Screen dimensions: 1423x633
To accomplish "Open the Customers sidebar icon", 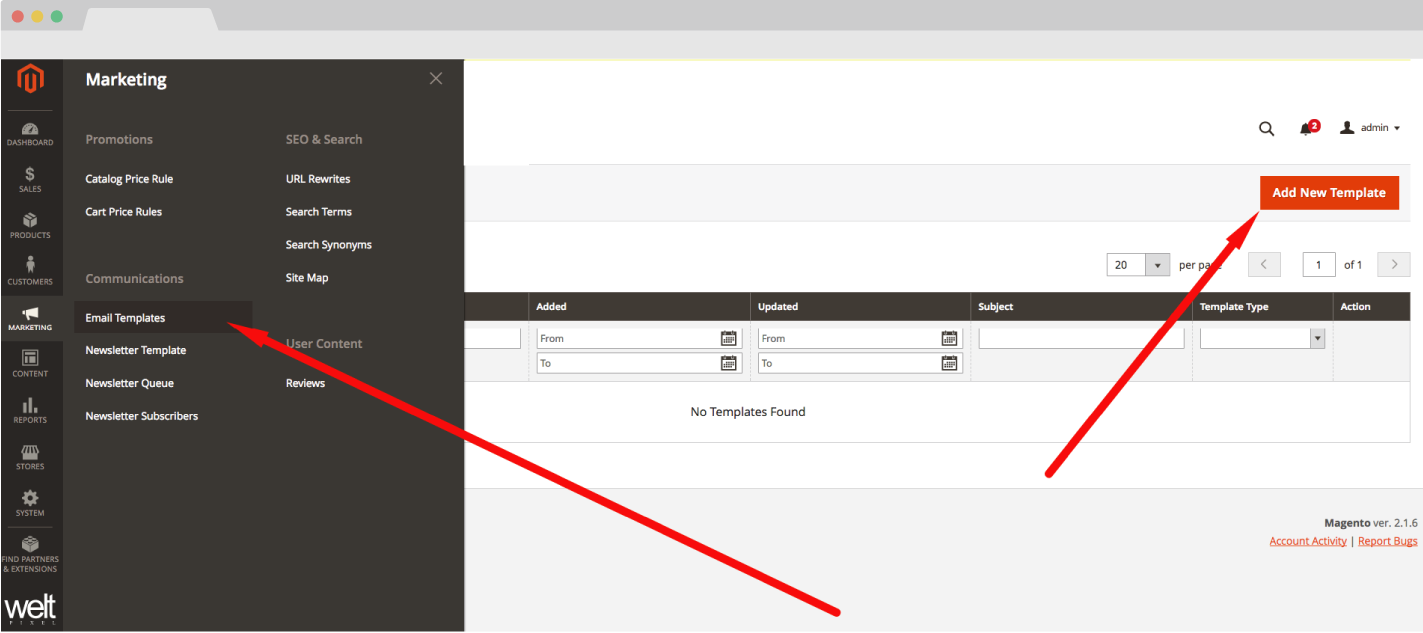I will (30, 272).
